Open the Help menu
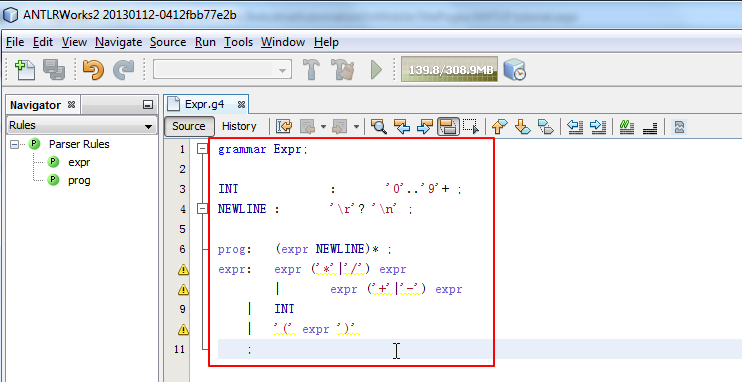Image resolution: width=742 pixels, height=382 pixels. pyautogui.click(x=326, y=42)
